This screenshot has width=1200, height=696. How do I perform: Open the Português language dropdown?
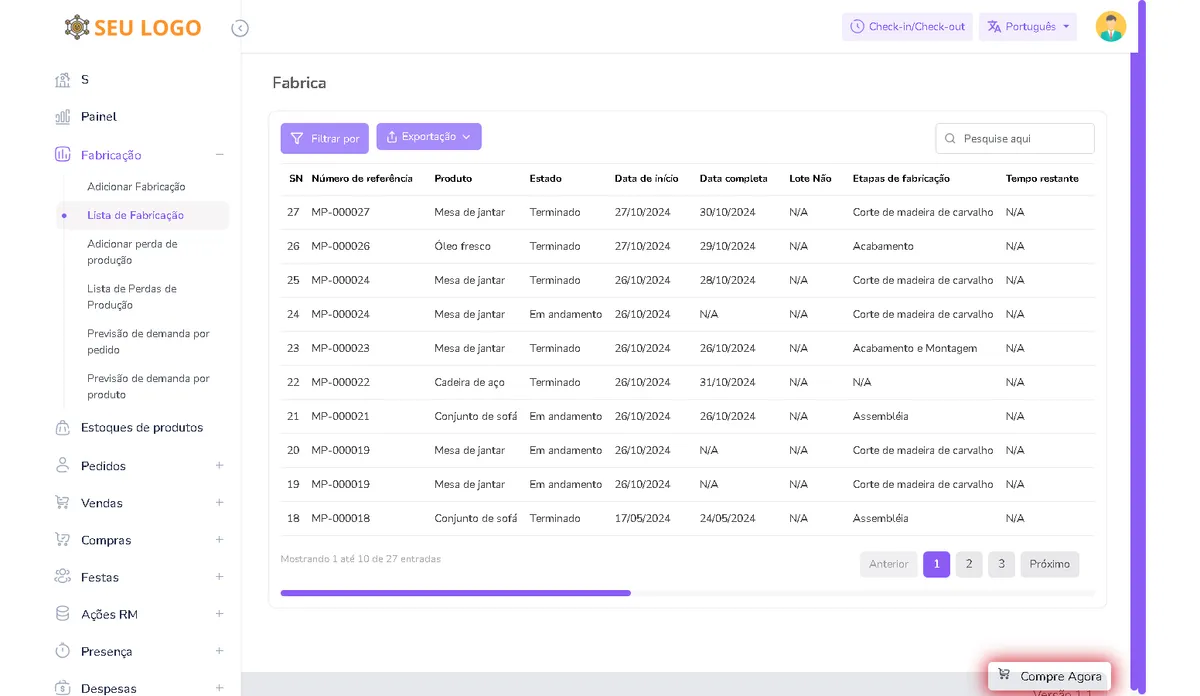[x=1027, y=27]
